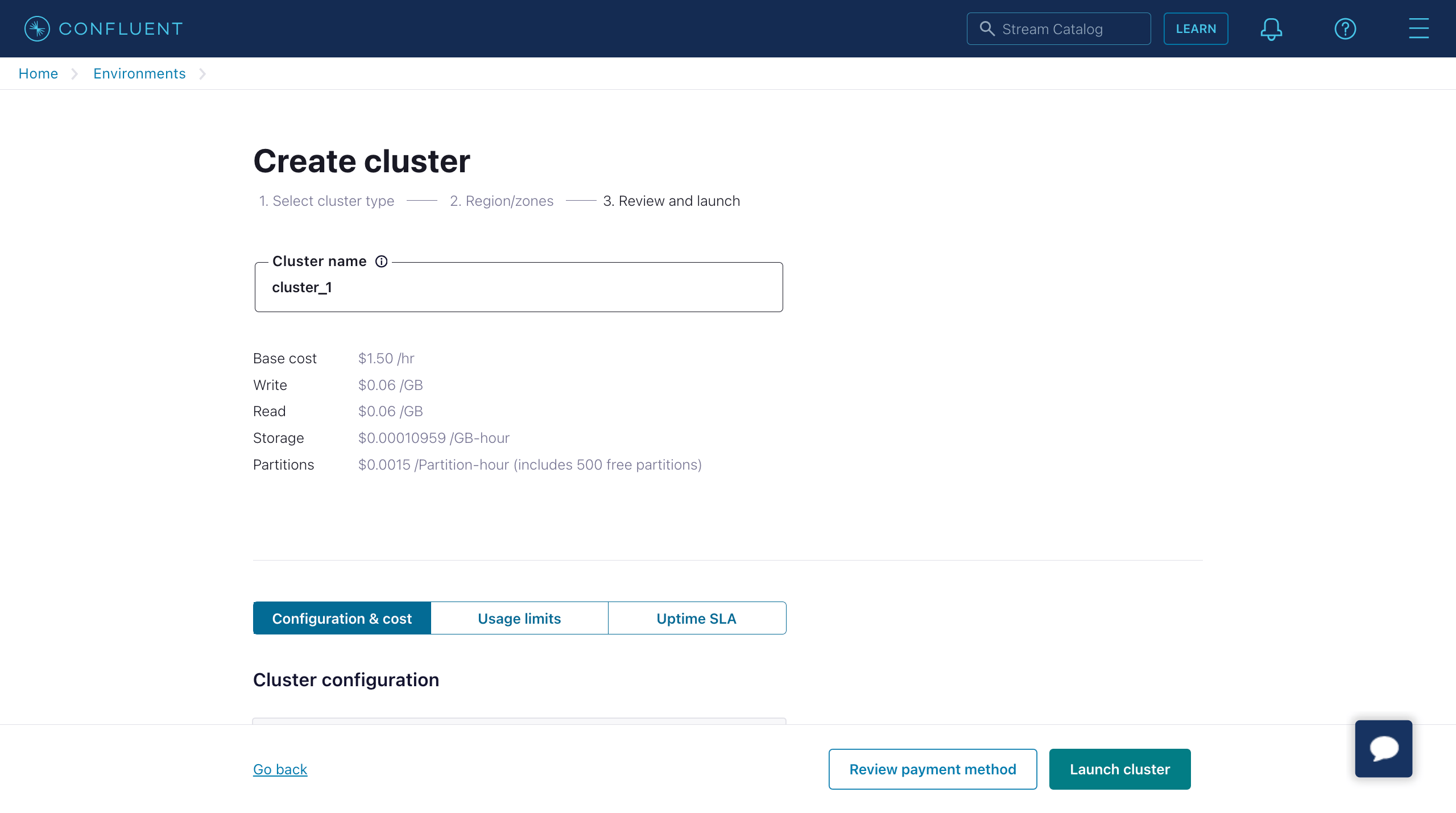The image size is (1456, 813).
Task: Click chevron after Home breadcrumb
Action: pyautogui.click(x=75, y=74)
